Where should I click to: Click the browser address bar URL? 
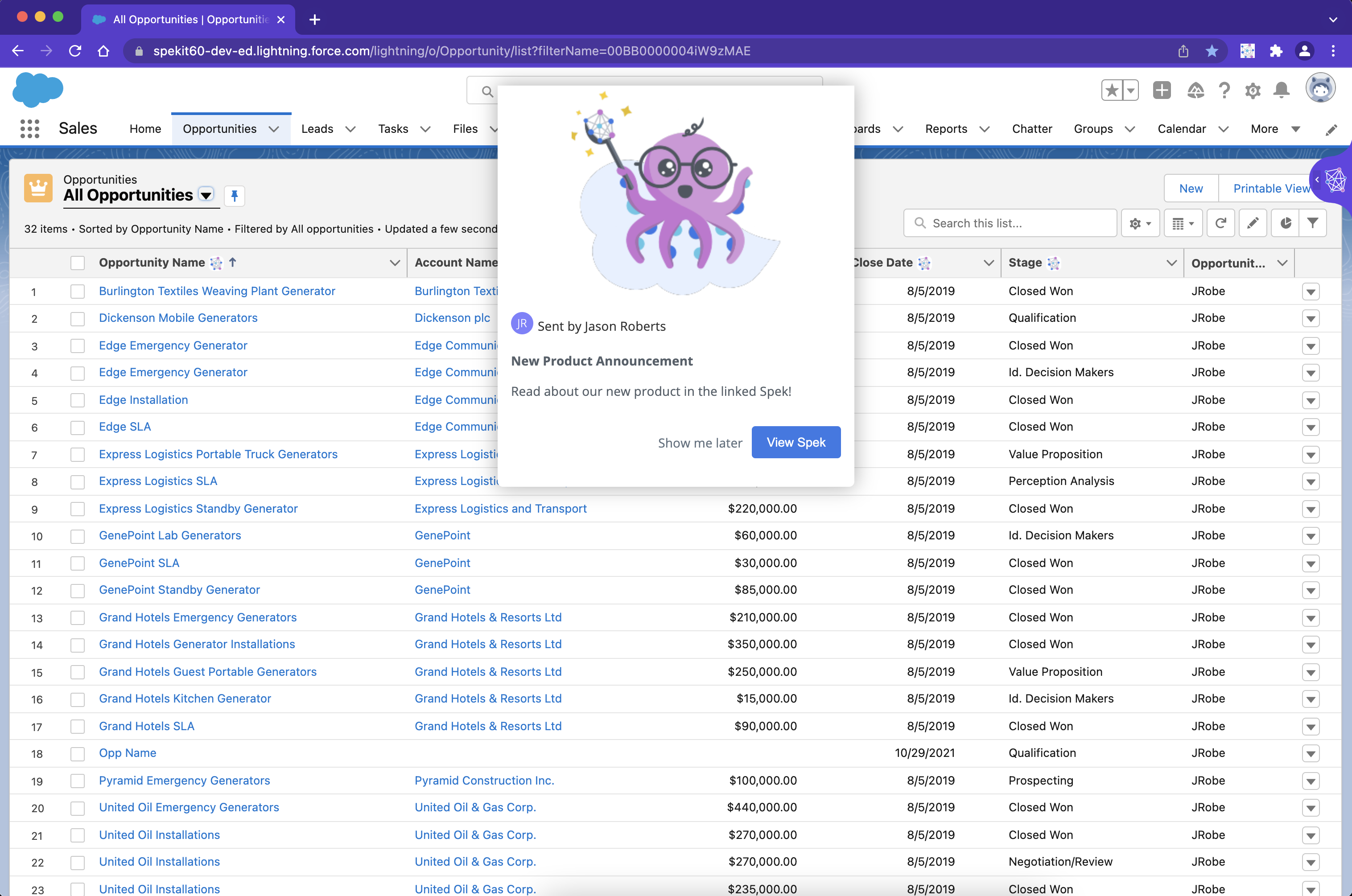point(451,51)
